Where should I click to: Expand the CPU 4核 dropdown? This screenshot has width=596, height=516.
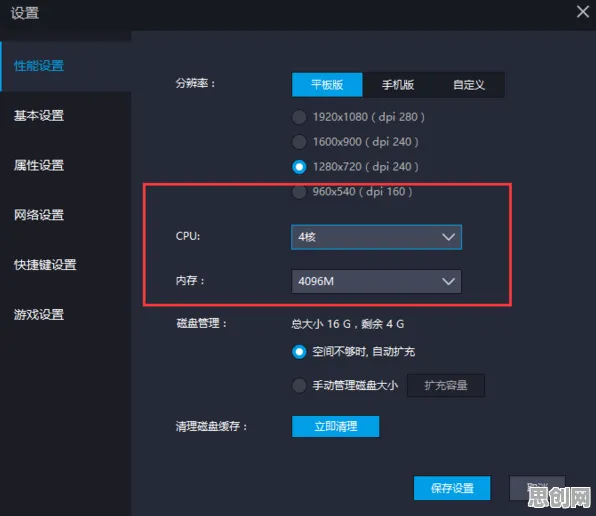tap(376, 237)
